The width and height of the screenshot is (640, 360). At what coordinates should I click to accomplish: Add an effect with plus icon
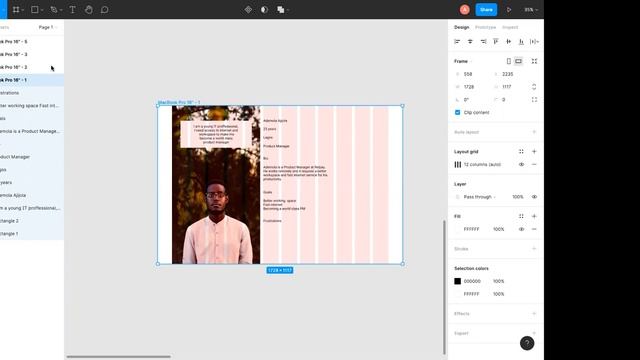pos(534,313)
